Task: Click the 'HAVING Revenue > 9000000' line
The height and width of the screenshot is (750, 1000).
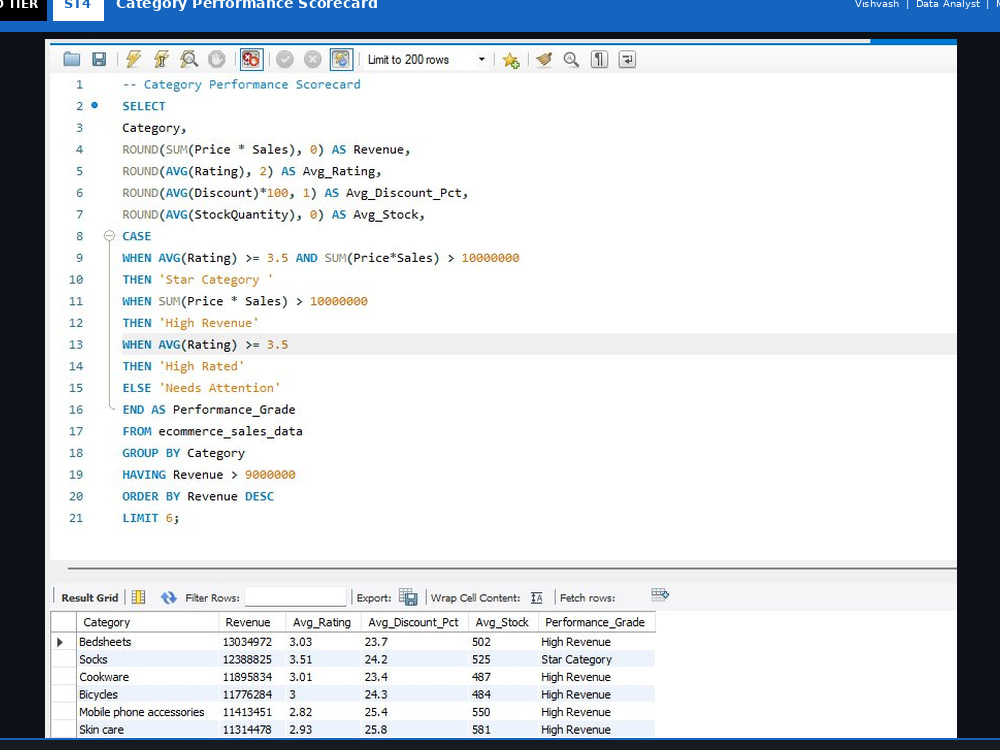Action: (x=209, y=474)
